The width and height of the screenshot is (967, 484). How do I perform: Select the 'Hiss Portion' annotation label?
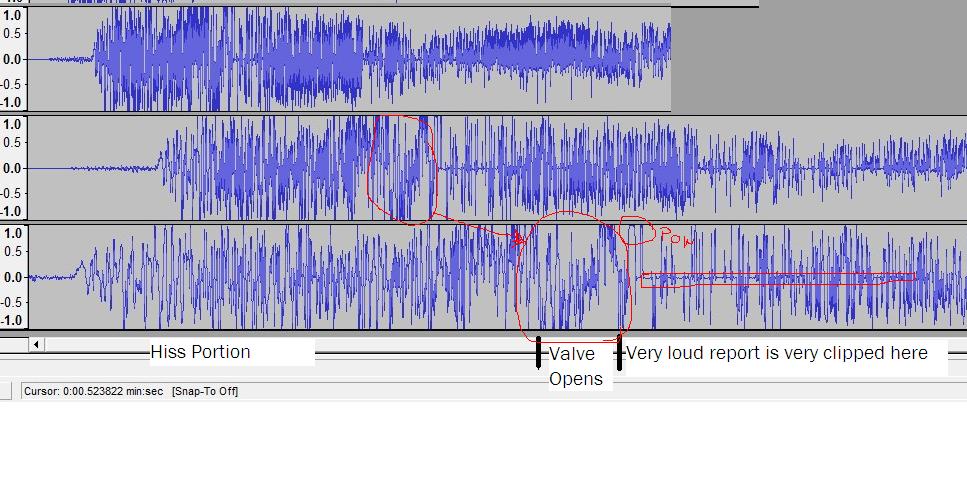coord(200,352)
